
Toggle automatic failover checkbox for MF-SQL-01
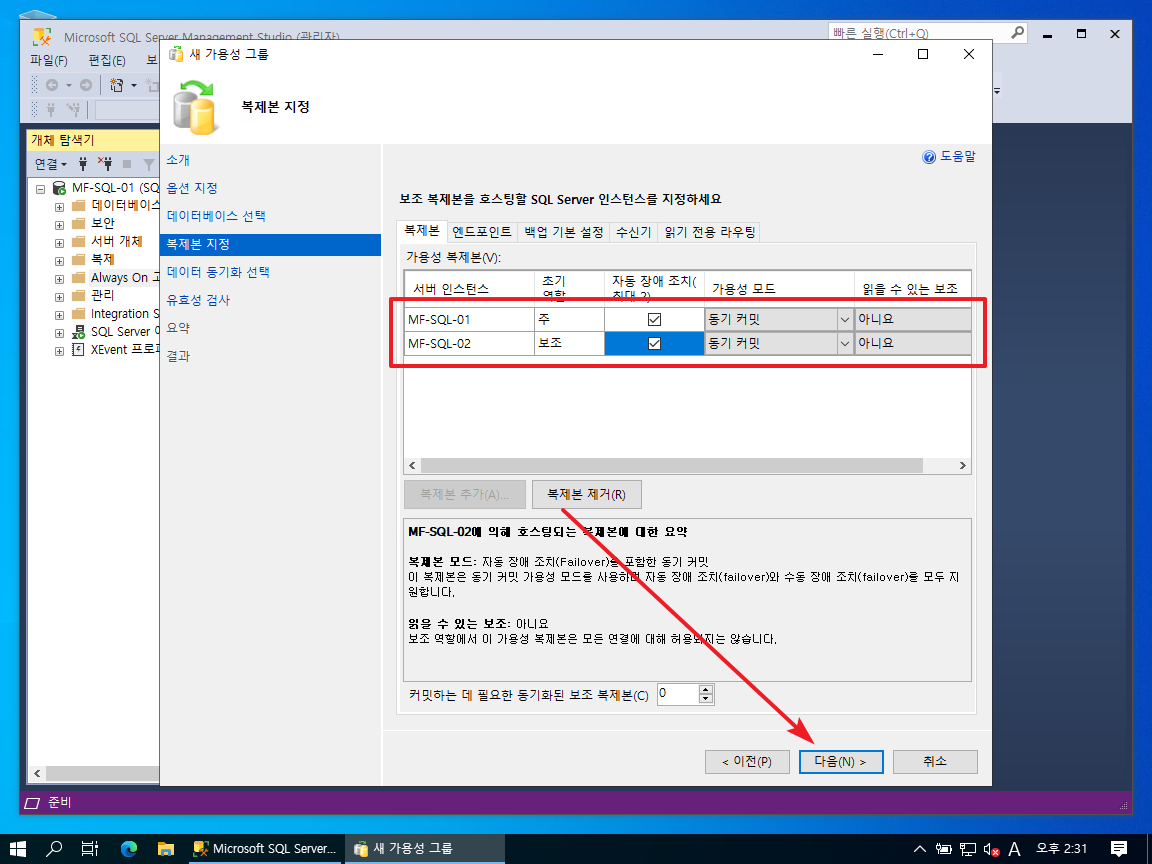654,320
